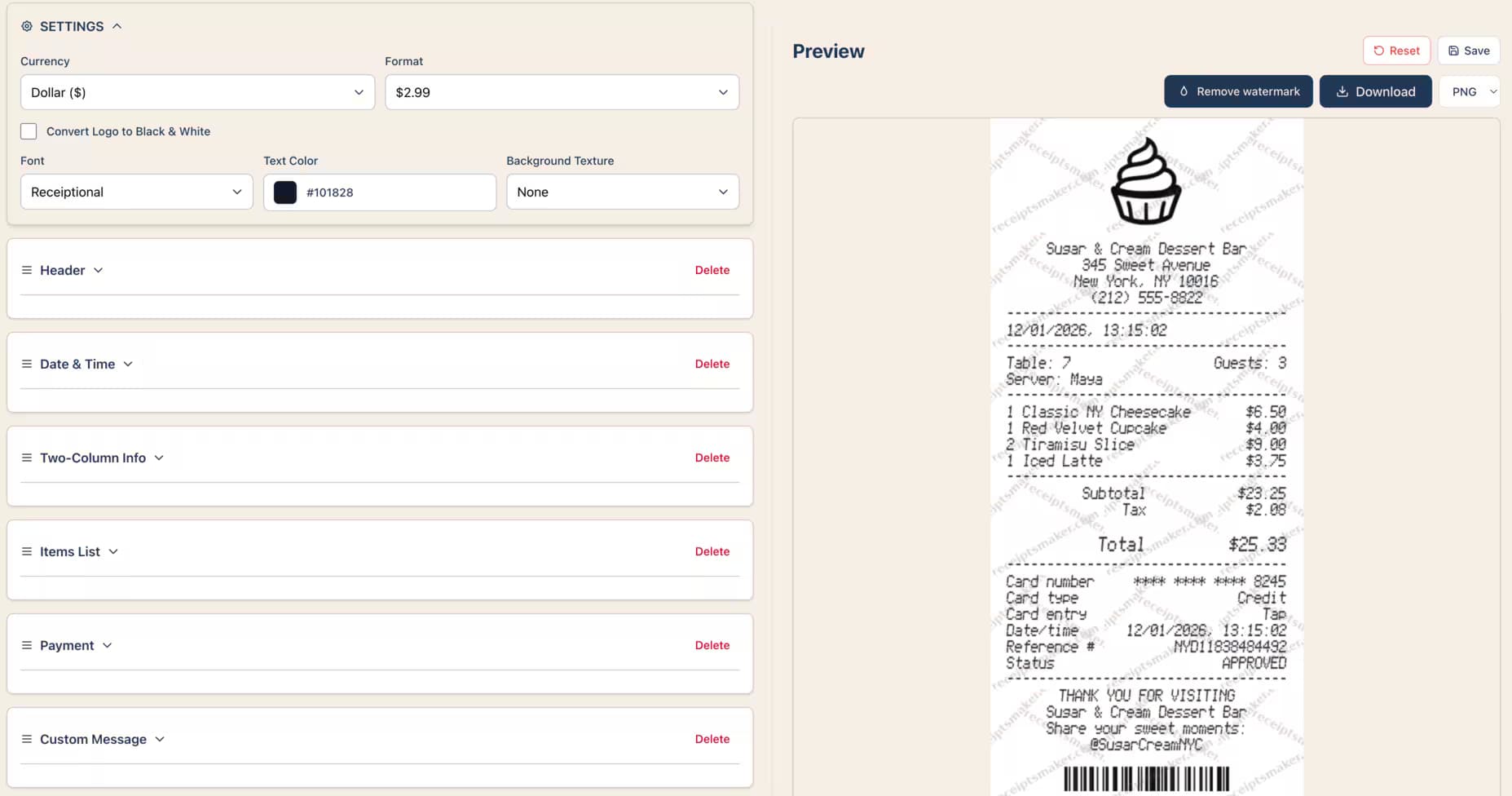Grab the Two-Column Info drag handle
Viewport: 1512px width, 796px height.
[x=27, y=458]
